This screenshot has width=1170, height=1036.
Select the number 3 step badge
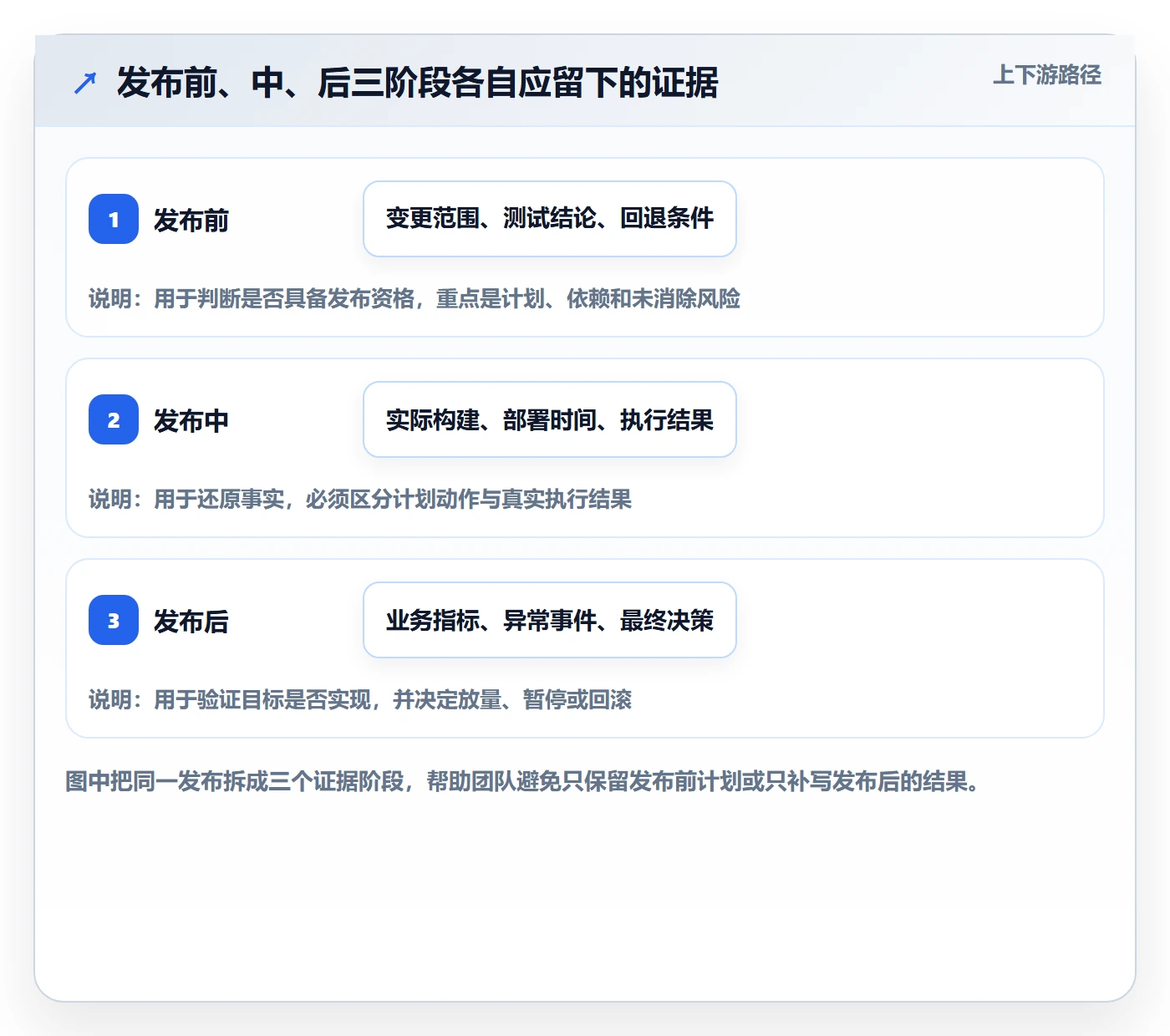tap(114, 620)
